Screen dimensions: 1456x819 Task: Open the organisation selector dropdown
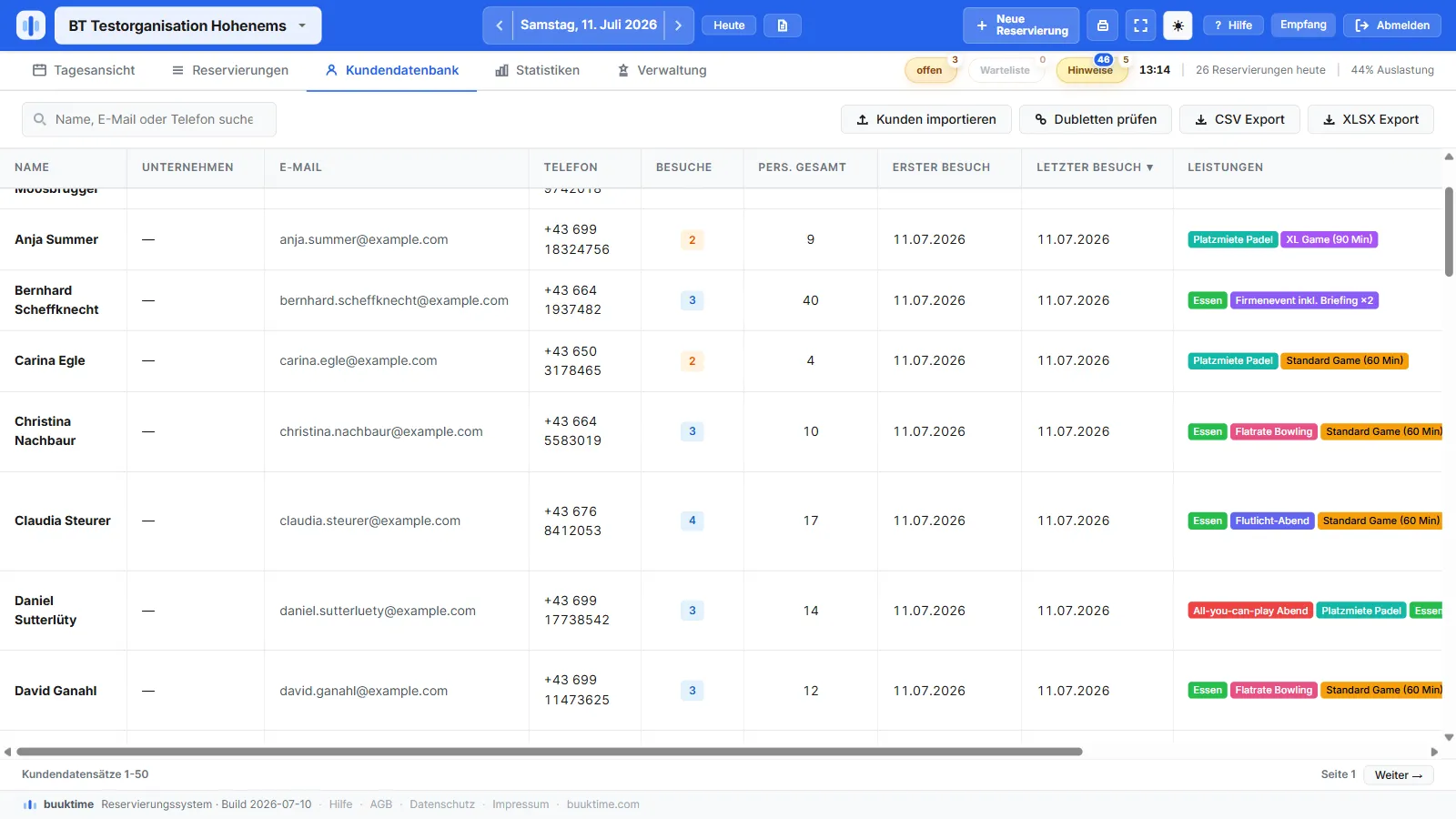tap(188, 25)
